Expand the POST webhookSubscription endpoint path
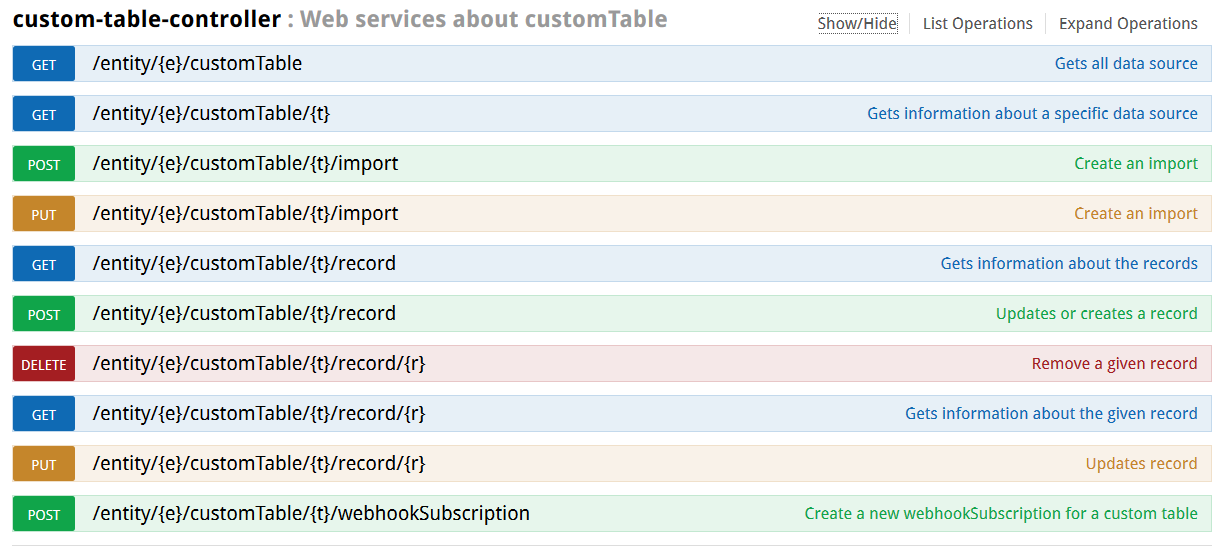This screenshot has width=1230, height=559. (311, 514)
